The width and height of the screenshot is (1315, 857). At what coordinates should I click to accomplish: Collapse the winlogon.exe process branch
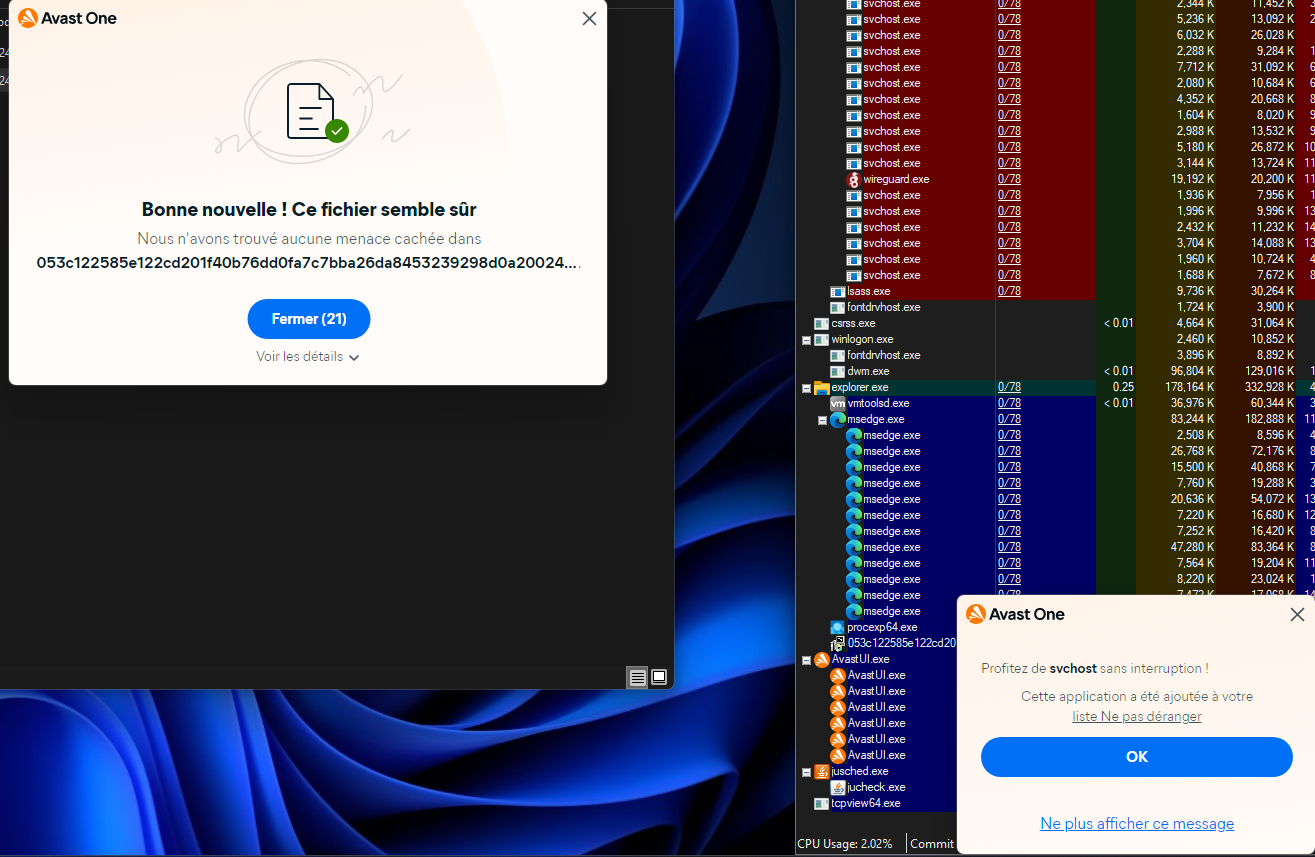click(x=806, y=340)
